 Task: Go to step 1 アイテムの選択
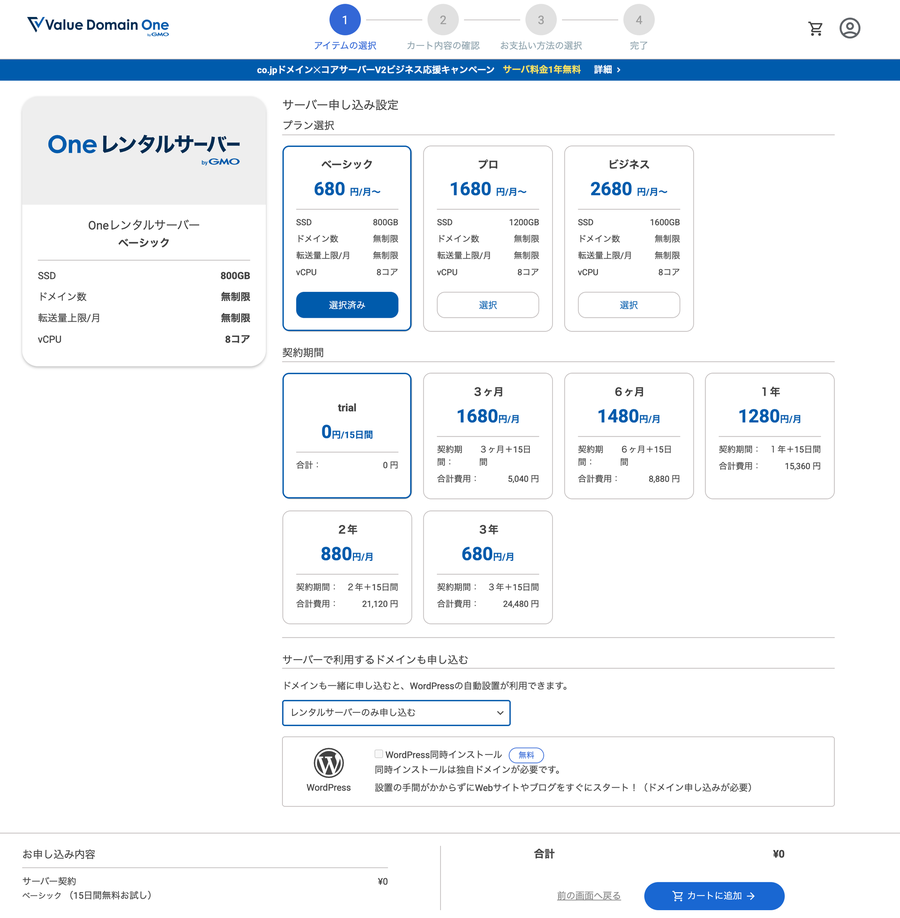pyautogui.click(x=345, y=27)
